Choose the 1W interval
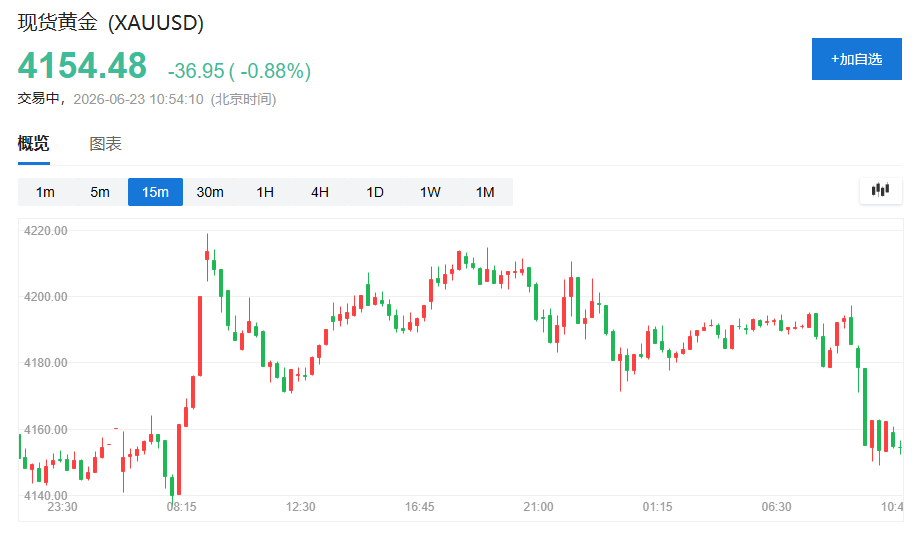The height and width of the screenshot is (536, 918). click(x=430, y=192)
